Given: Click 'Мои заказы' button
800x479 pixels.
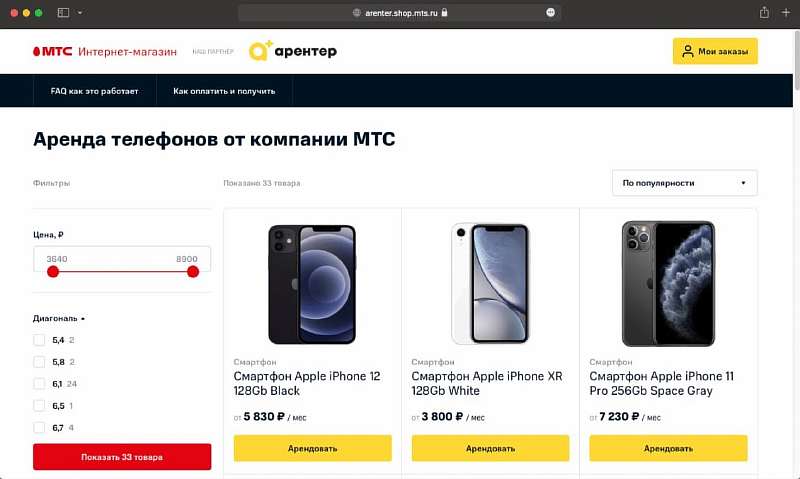Looking at the screenshot, I should pyautogui.click(x=715, y=51).
